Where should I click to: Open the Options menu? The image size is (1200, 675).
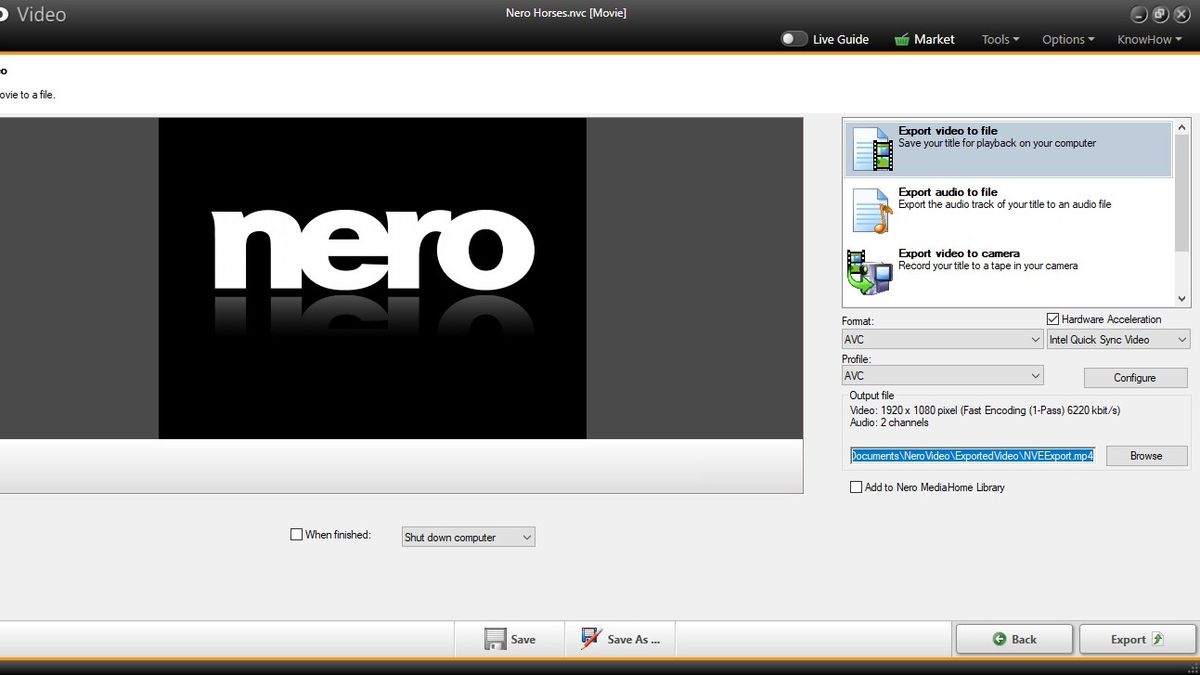[x=1067, y=39]
